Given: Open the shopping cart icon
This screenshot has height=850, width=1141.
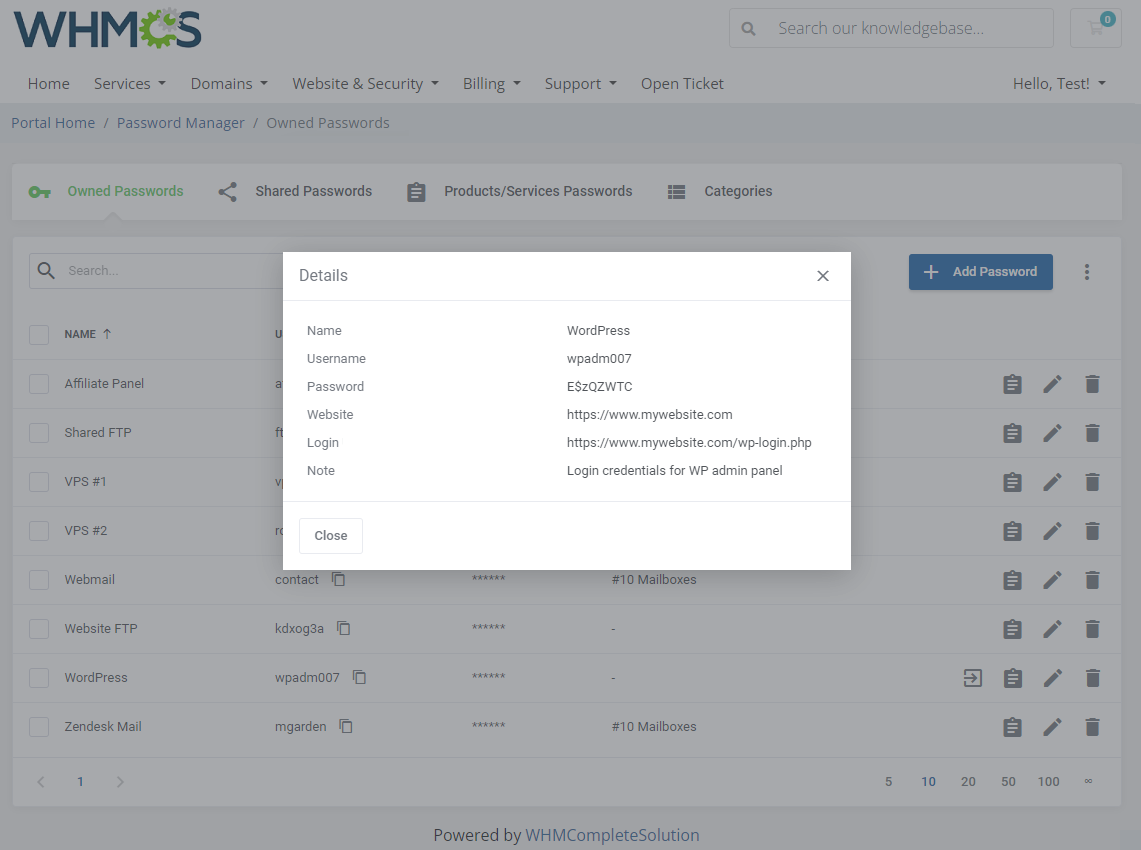Looking at the screenshot, I should point(1095,28).
